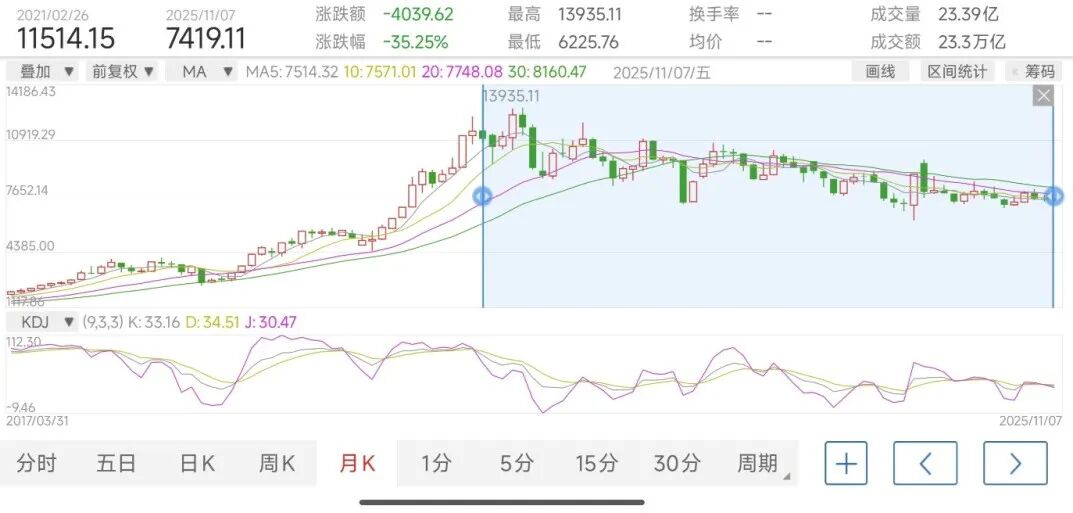Click the left range selection handle
The height and width of the screenshot is (513, 1073).
tap(482, 196)
